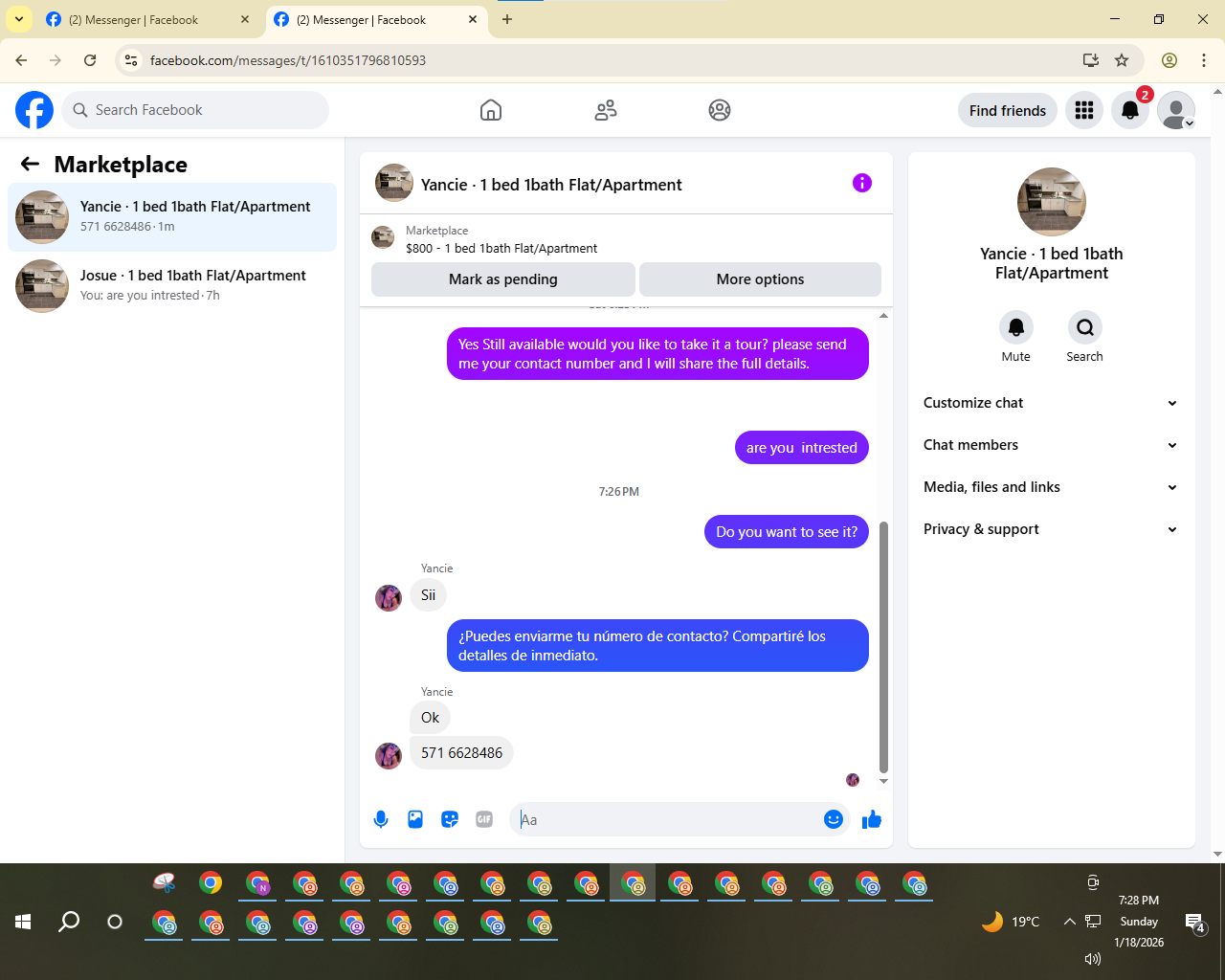This screenshot has width=1225, height=980.
Task: Open the Windows notification center
Action: point(1195,923)
